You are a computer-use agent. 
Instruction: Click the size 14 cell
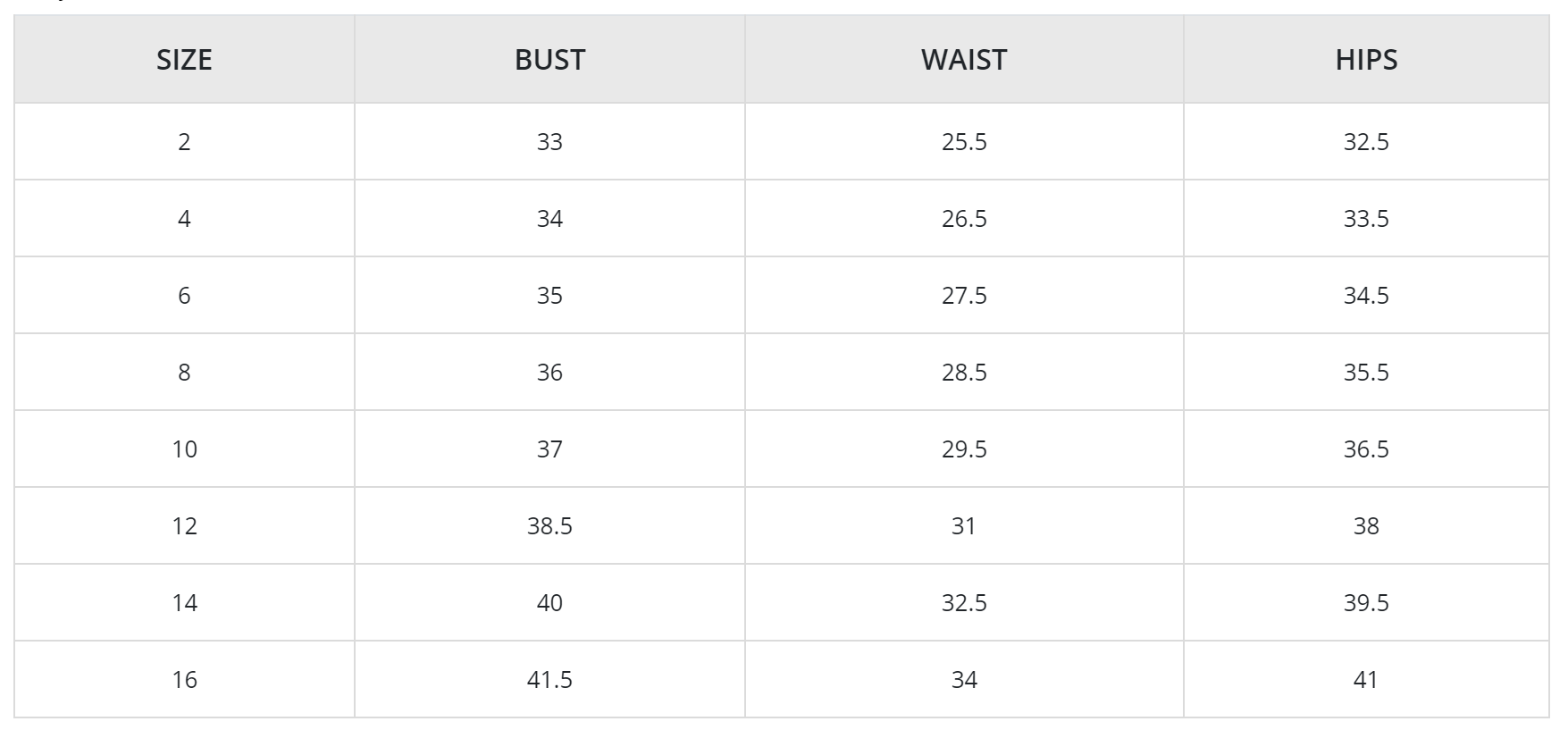click(x=184, y=603)
